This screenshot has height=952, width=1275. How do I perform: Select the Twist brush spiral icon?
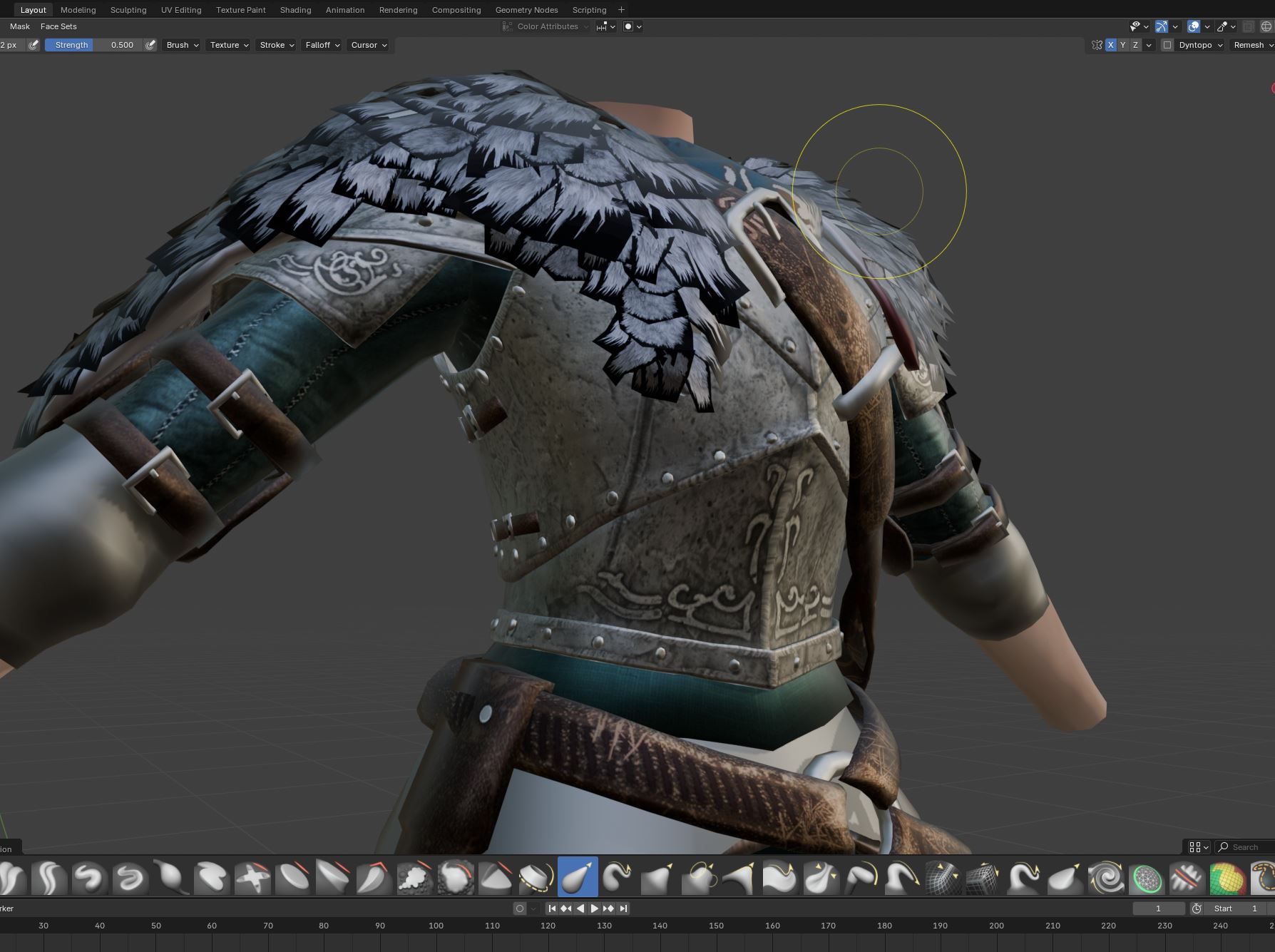[1106, 877]
